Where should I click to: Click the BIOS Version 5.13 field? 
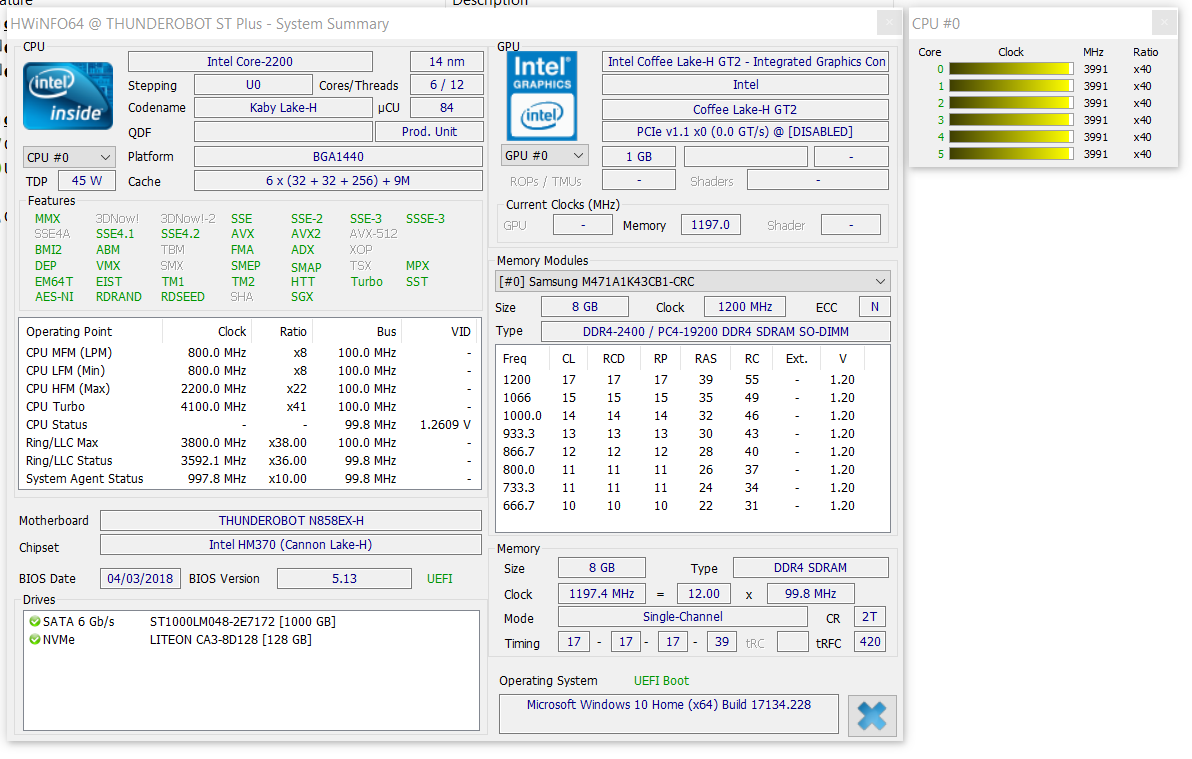(x=344, y=579)
